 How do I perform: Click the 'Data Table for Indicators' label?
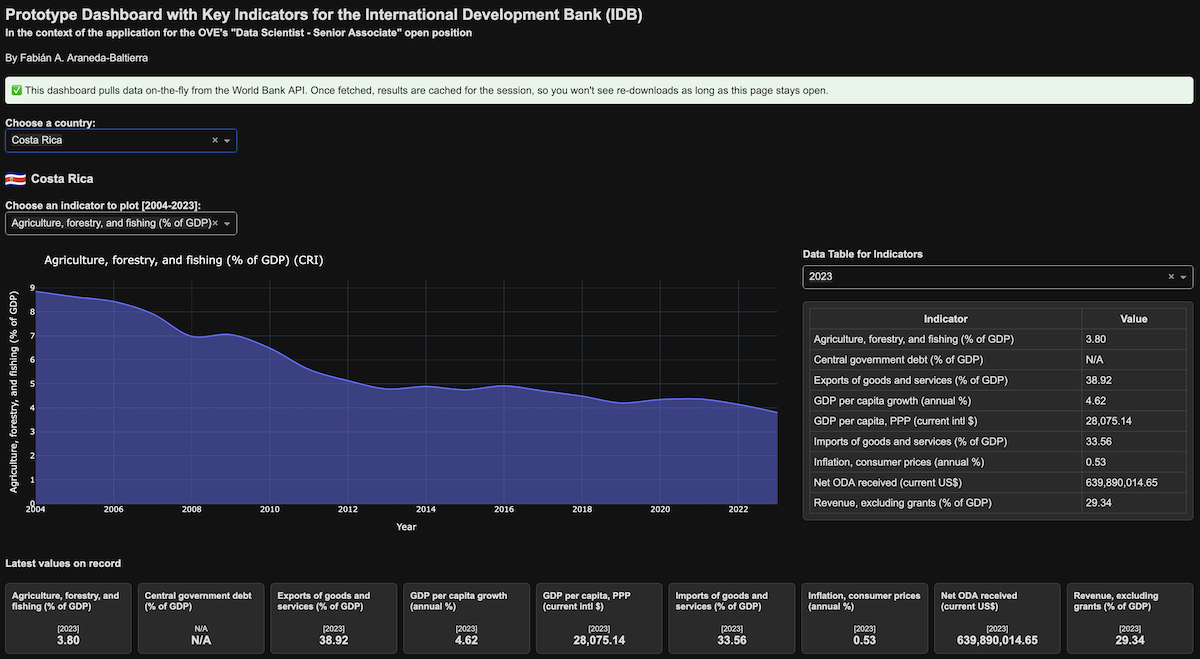click(863, 254)
